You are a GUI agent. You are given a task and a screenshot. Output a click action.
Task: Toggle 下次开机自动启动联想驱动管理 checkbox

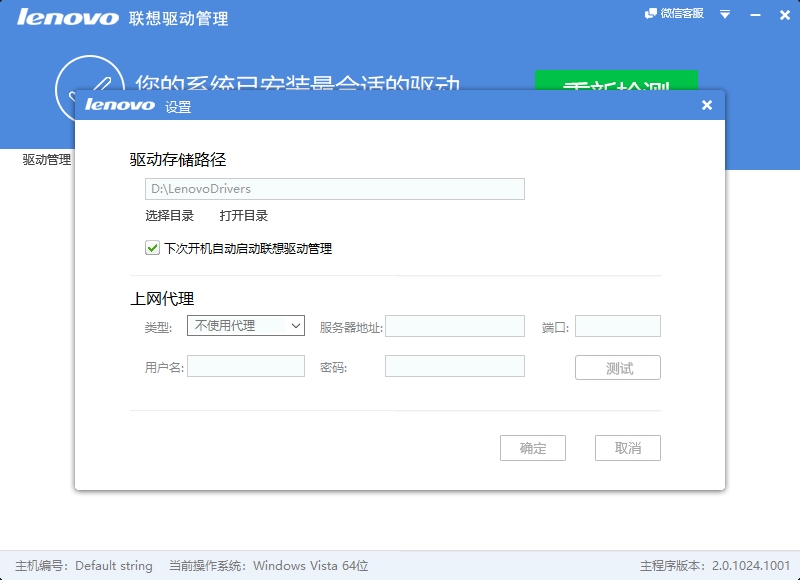(152, 248)
